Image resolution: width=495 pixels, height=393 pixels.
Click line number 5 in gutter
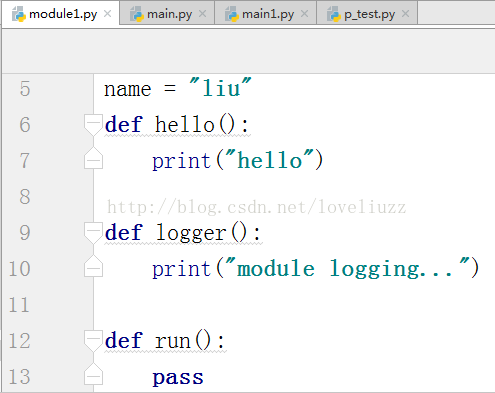(x=25, y=89)
